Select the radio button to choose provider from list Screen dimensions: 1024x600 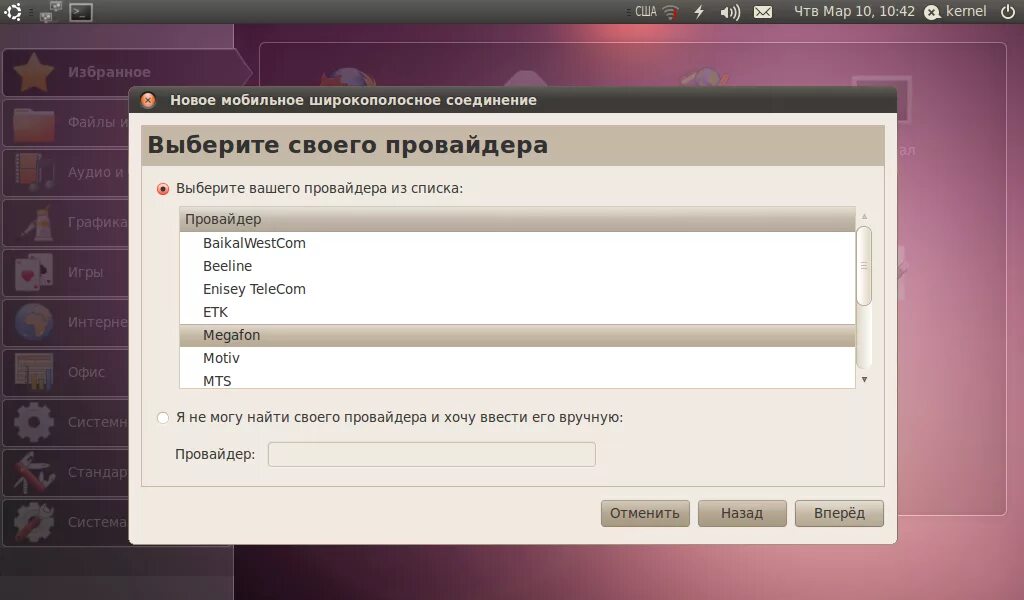(161, 188)
